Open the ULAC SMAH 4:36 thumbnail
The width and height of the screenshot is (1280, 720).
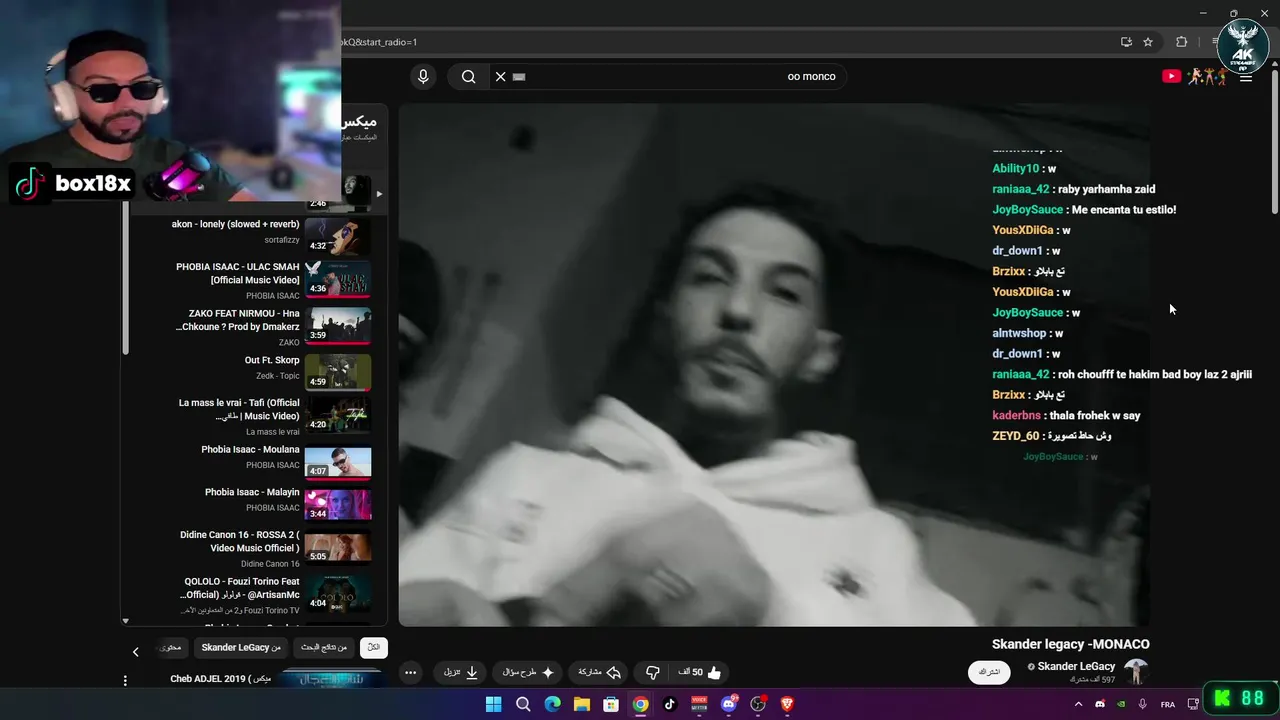pos(338,279)
